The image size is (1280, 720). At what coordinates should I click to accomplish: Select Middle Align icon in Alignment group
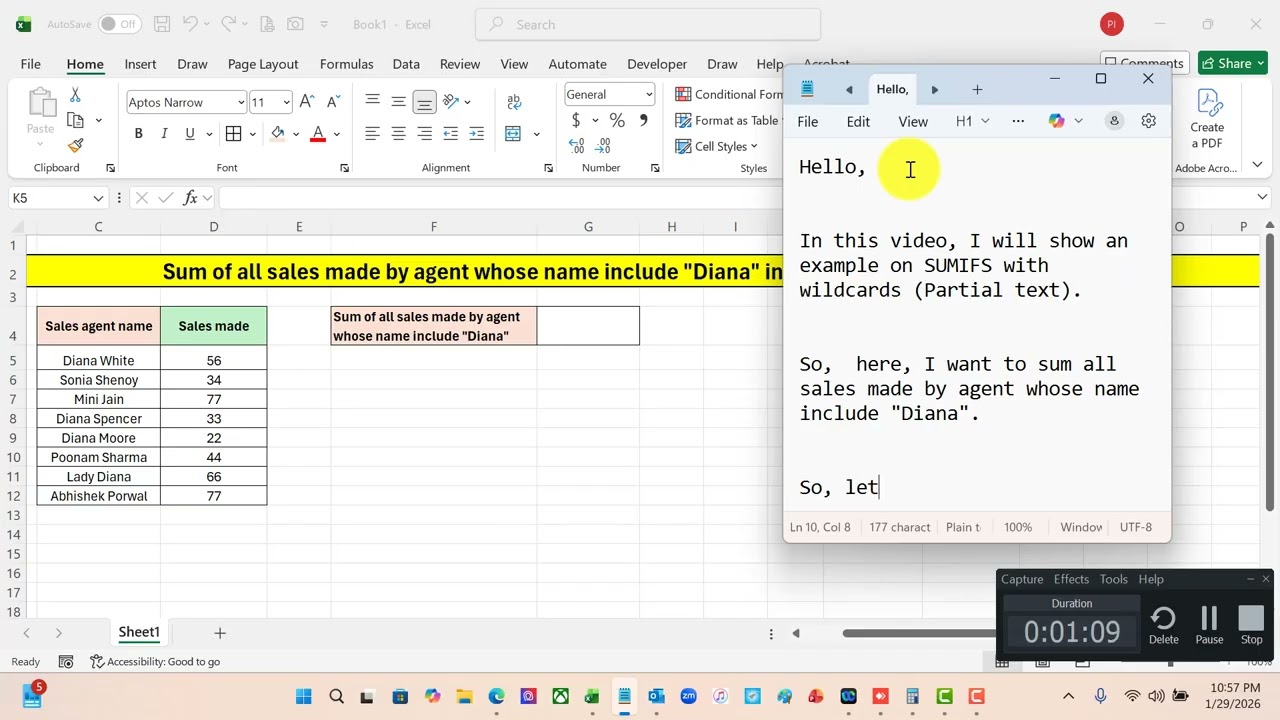coord(398,101)
